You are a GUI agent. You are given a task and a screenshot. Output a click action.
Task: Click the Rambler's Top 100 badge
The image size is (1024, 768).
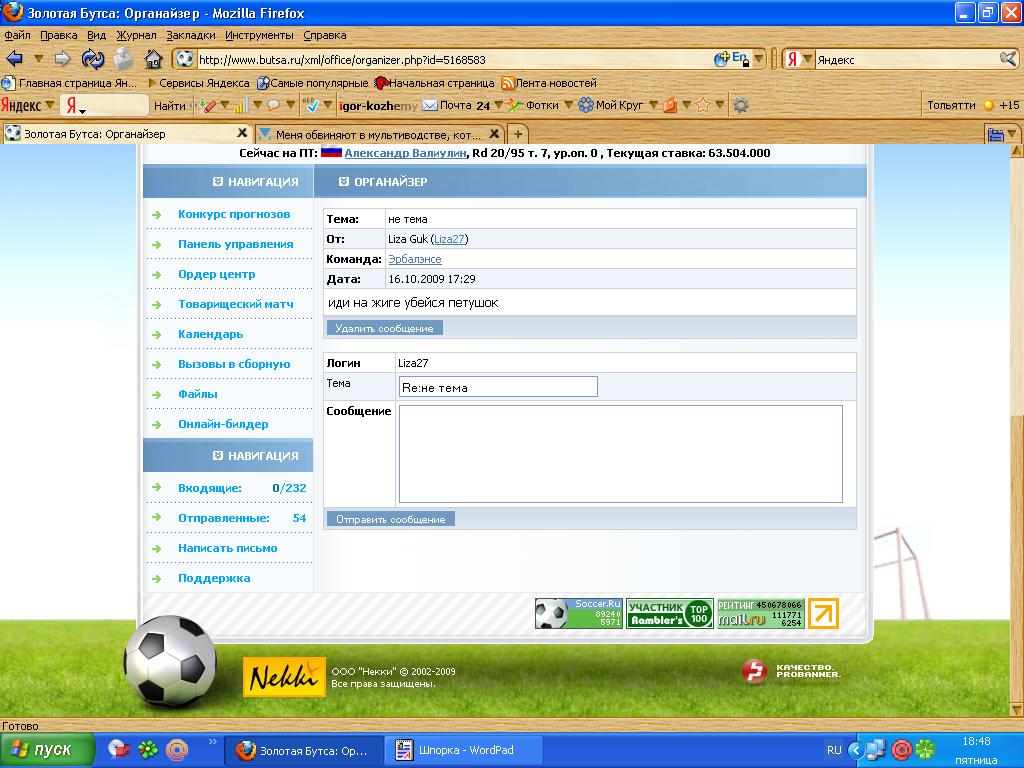coord(669,613)
